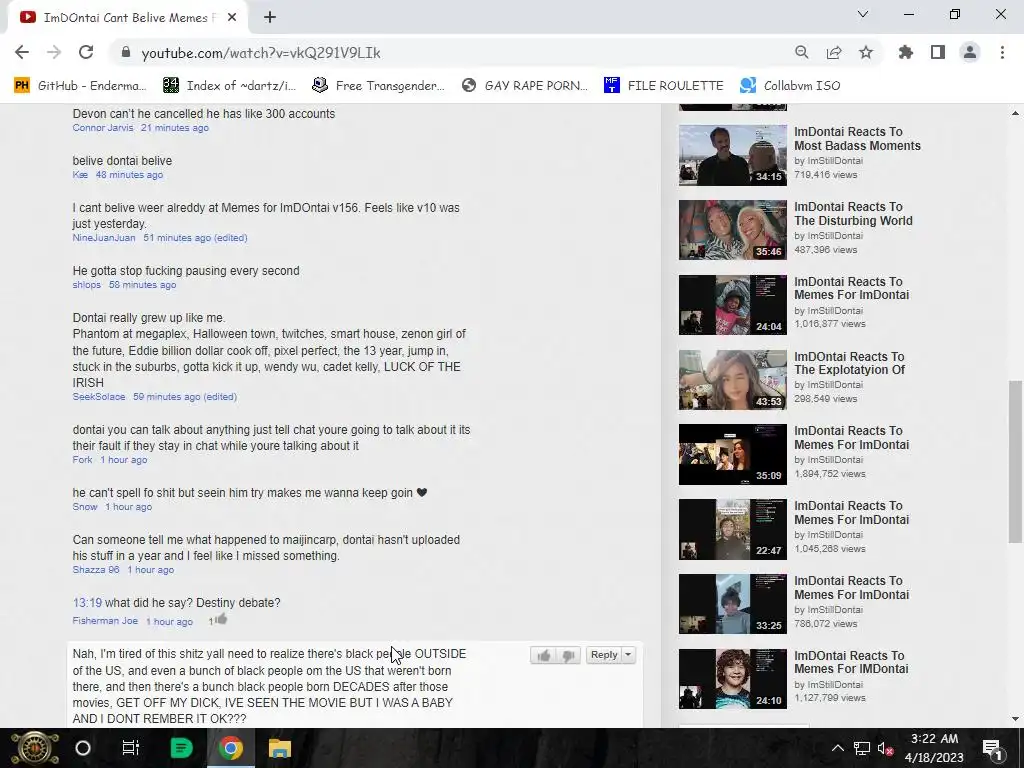Show hidden system tray icons
1024x768 pixels.
(x=837, y=748)
